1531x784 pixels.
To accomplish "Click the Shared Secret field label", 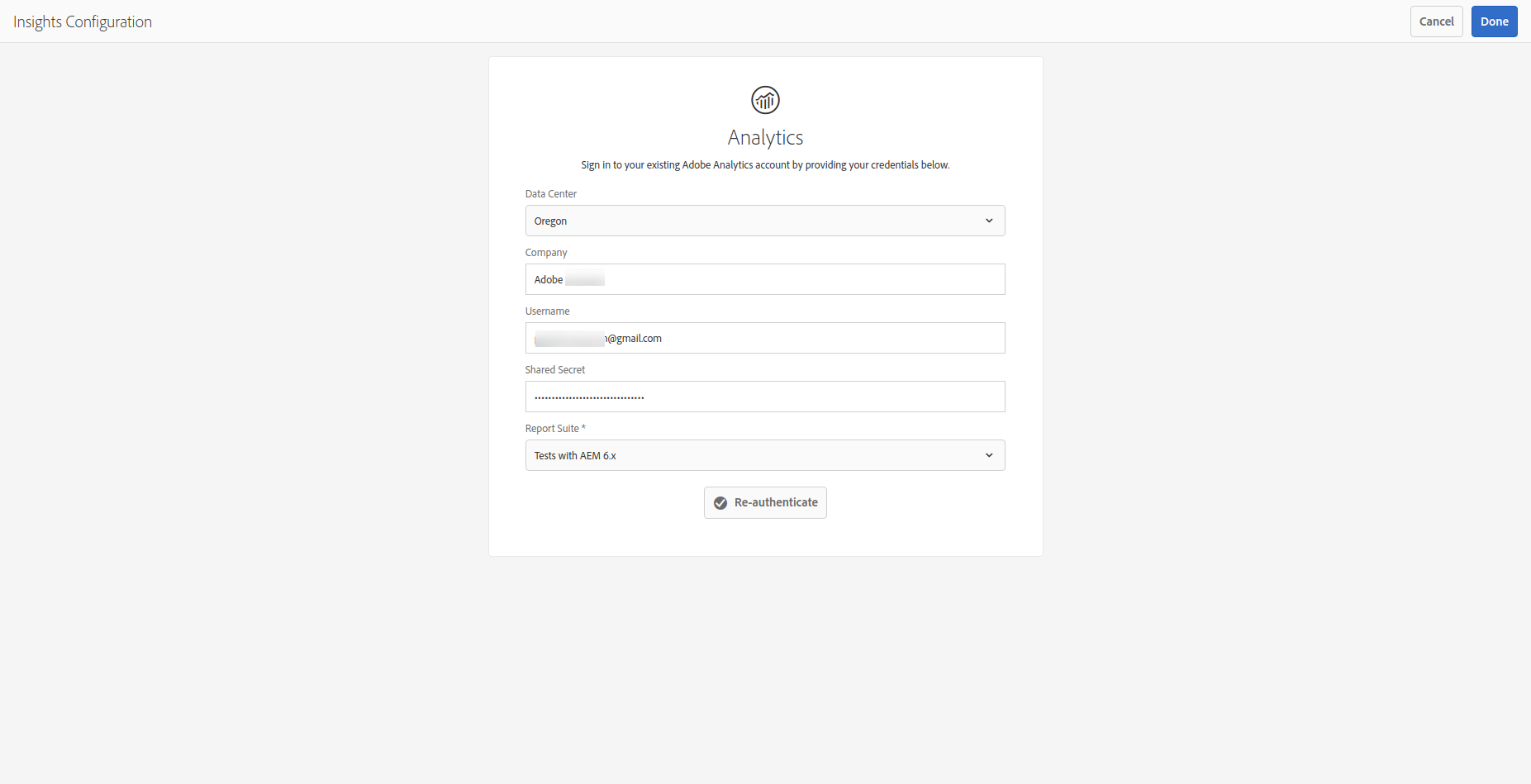I will tap(555, 370).
